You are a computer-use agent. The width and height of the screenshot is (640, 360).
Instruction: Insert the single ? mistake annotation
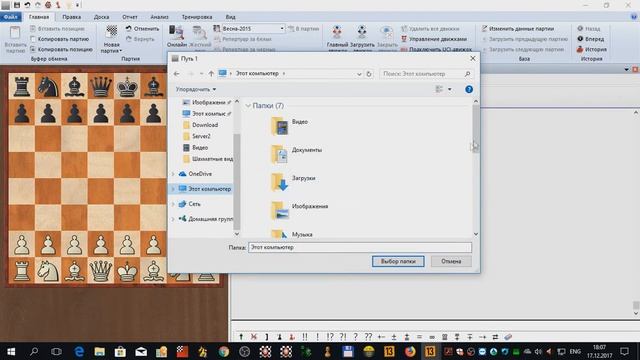tap(356, 337)
